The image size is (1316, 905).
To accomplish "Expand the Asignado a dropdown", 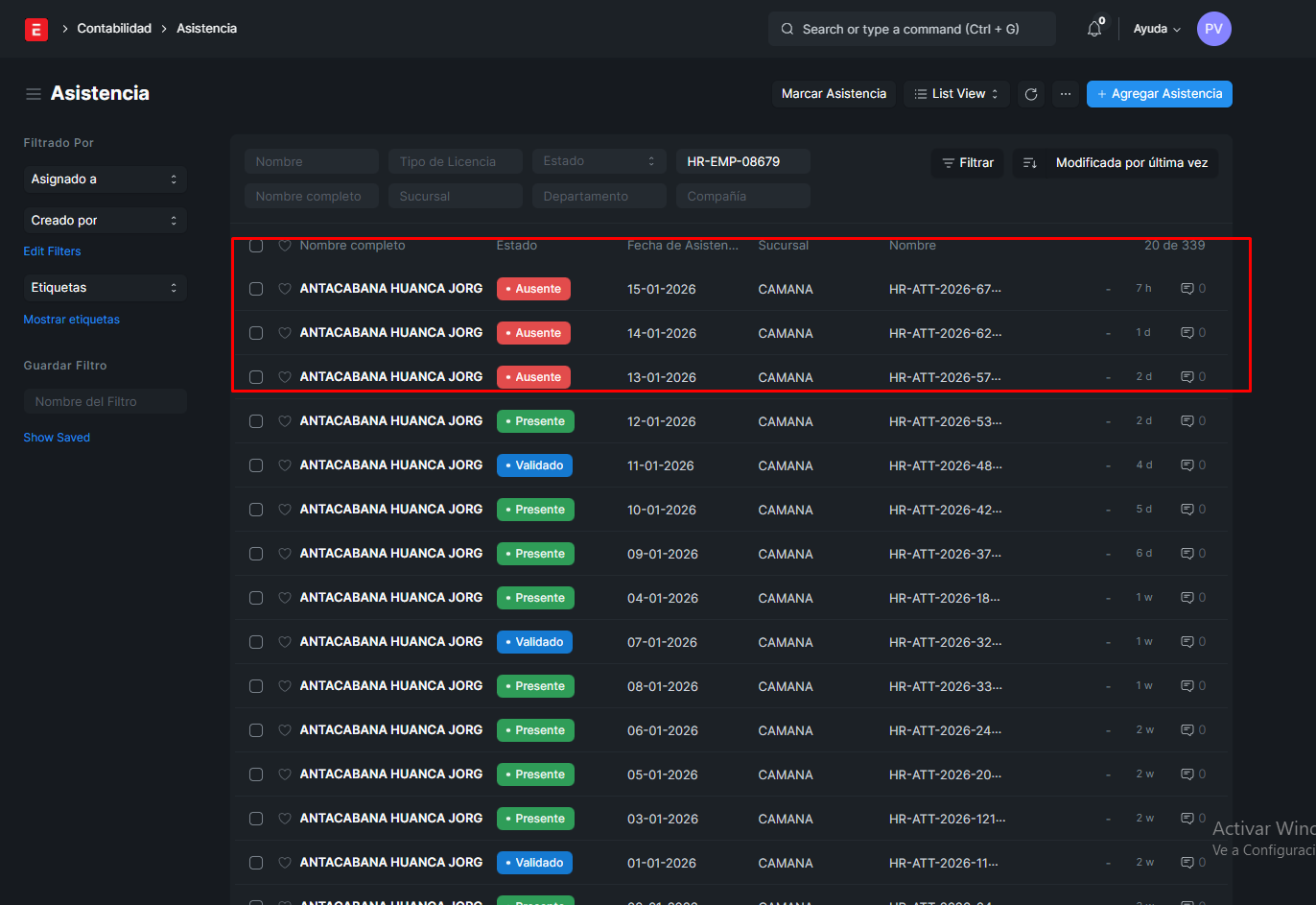I will pyautogui.click(x=105, y=179).
